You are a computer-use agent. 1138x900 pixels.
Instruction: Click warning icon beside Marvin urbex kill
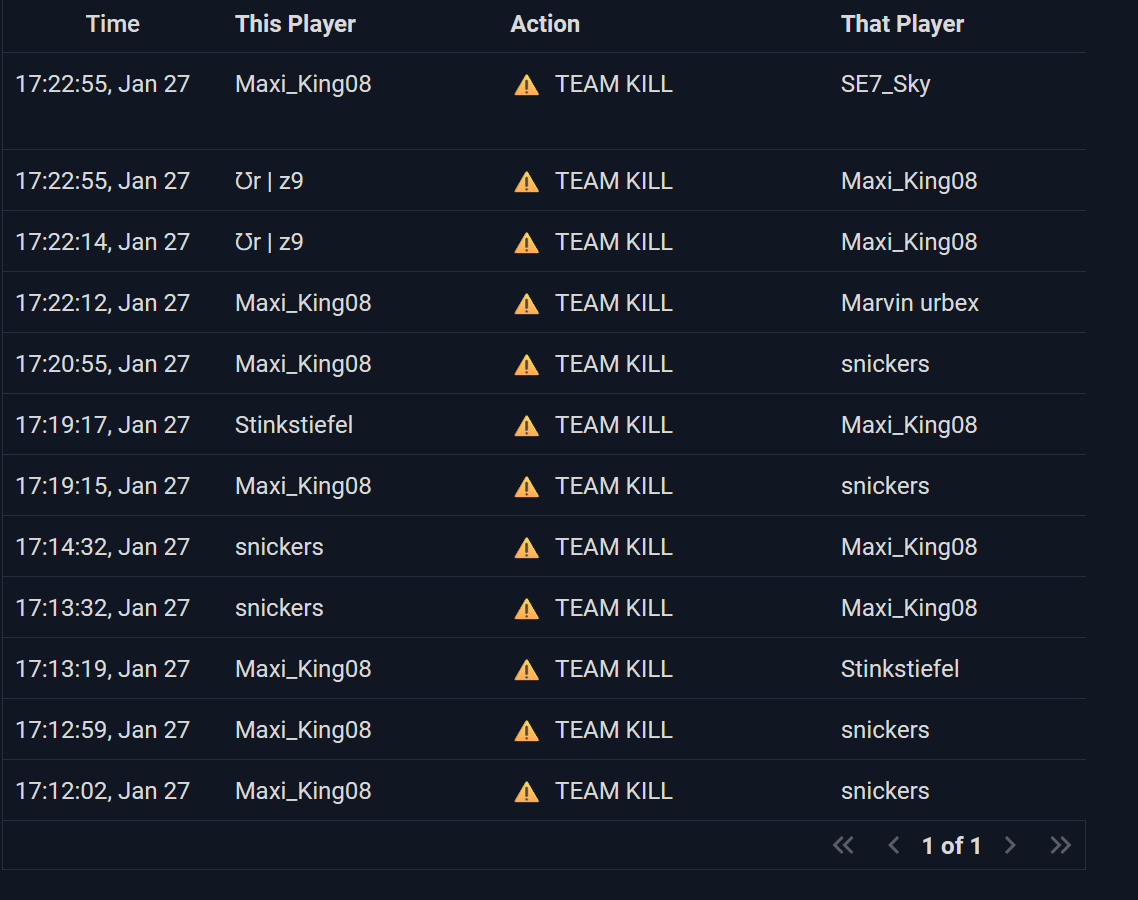(x=526, y=304)
